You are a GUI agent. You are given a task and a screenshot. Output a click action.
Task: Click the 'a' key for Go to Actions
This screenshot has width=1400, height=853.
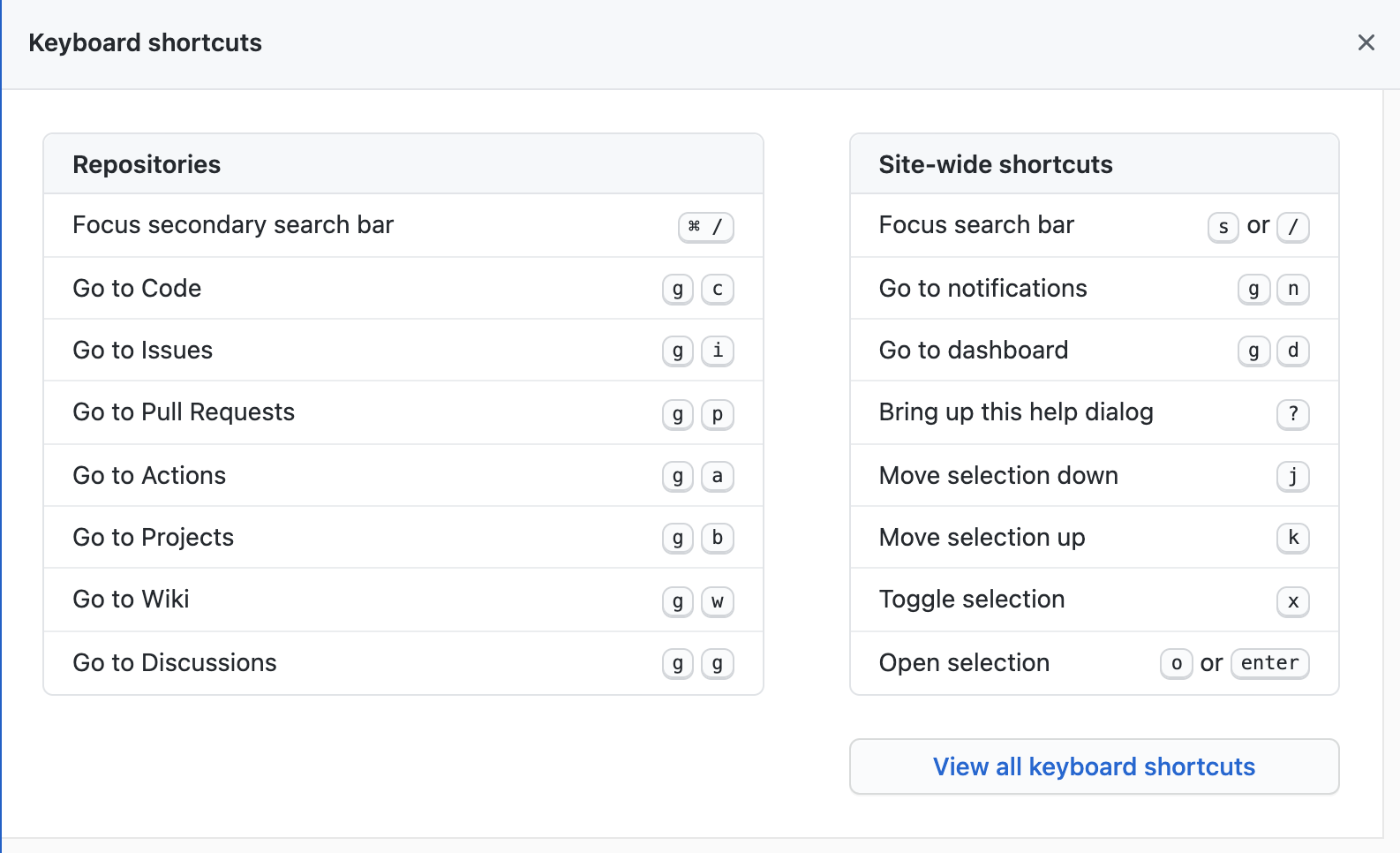coord(718,476)
